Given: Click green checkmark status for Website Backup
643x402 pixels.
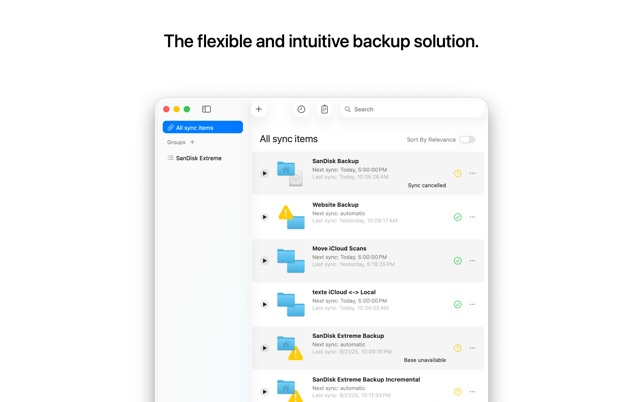Looking at the screenshot, I should point(458,217).
